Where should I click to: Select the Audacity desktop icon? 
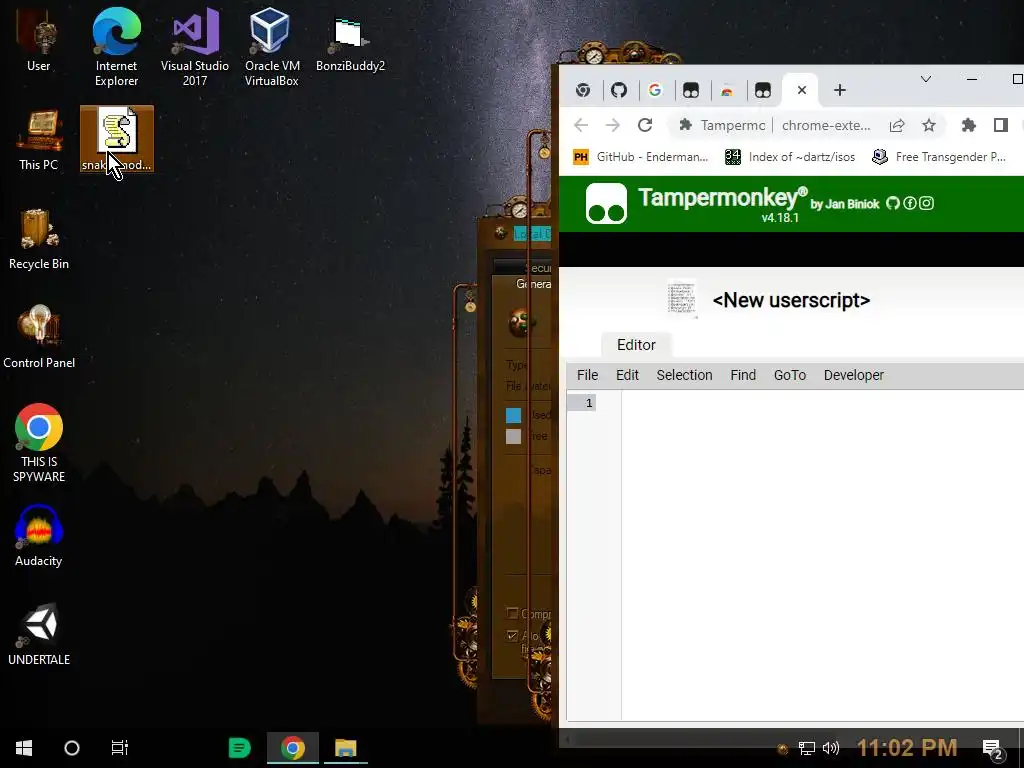point(39,536)
